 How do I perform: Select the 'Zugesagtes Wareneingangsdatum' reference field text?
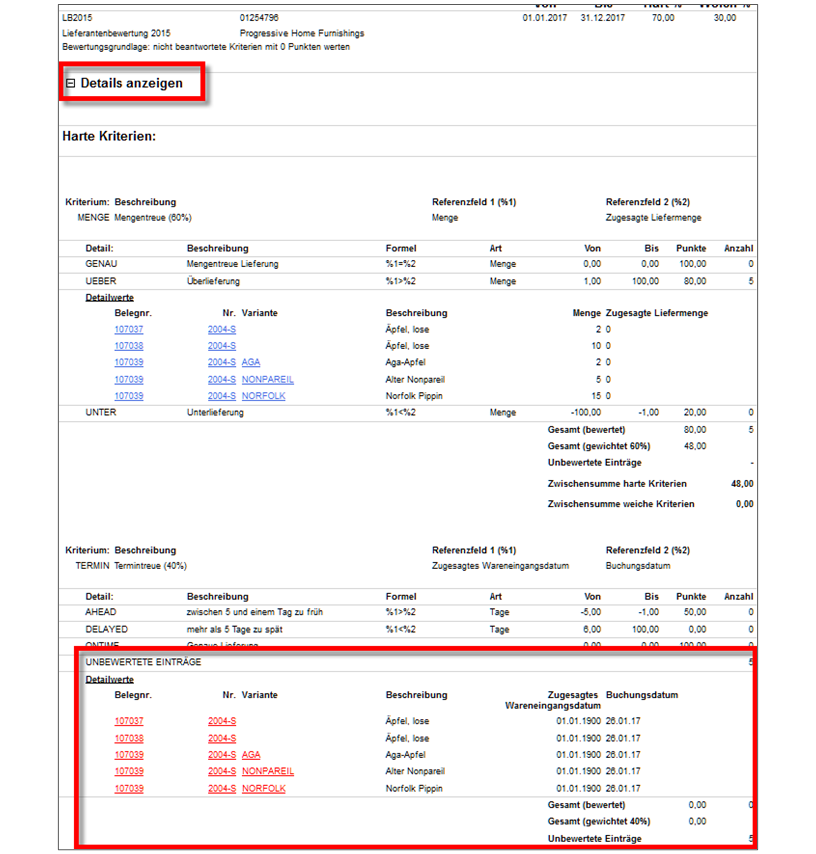pos(500,566)
